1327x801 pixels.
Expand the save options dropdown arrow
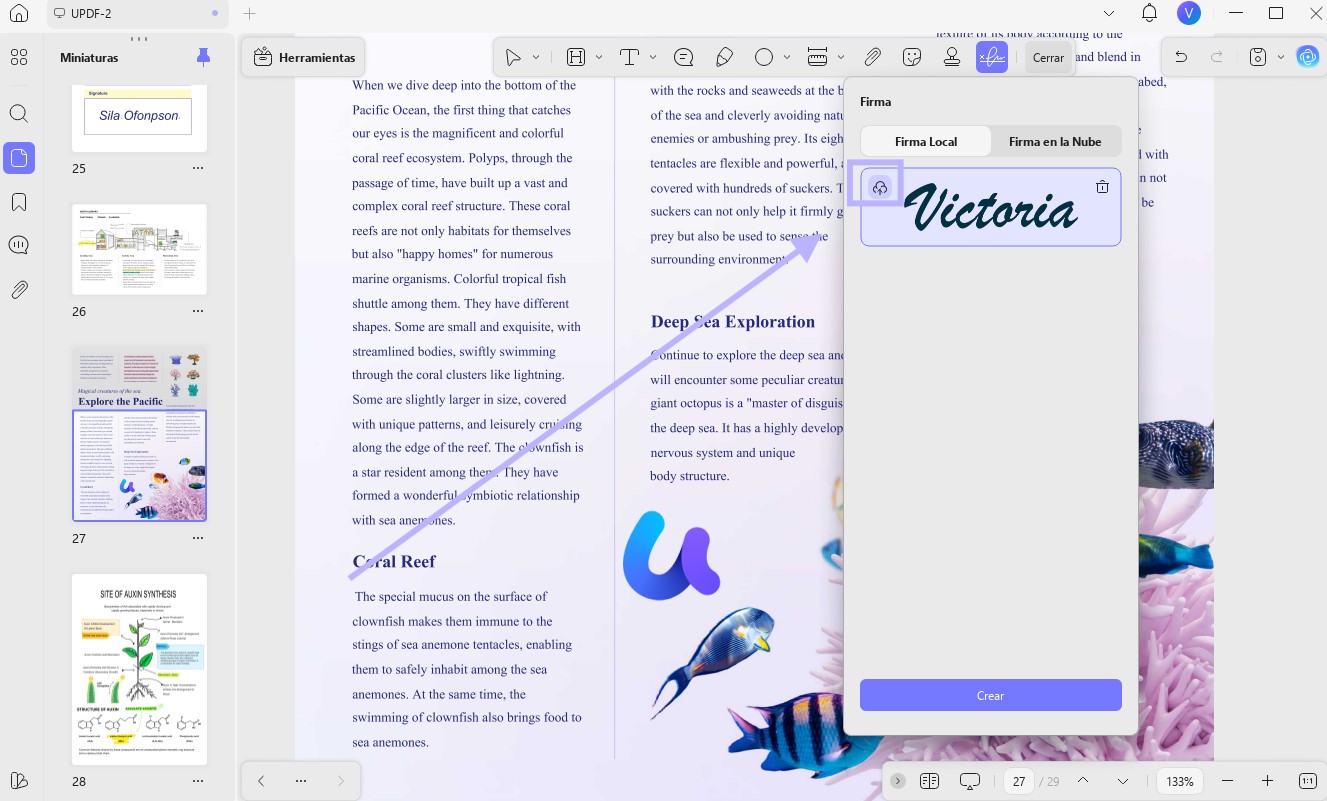click(x=1281, y=57)
